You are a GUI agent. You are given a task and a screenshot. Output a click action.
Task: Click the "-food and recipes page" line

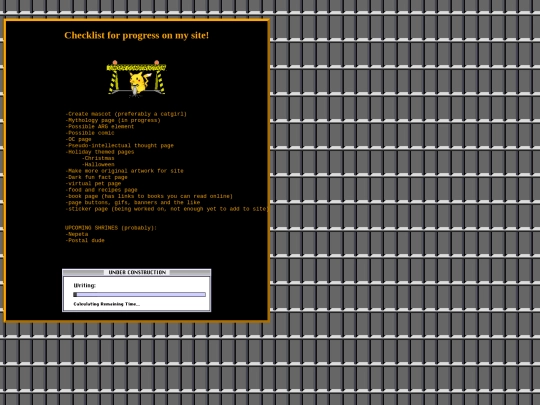click(102, 190)
